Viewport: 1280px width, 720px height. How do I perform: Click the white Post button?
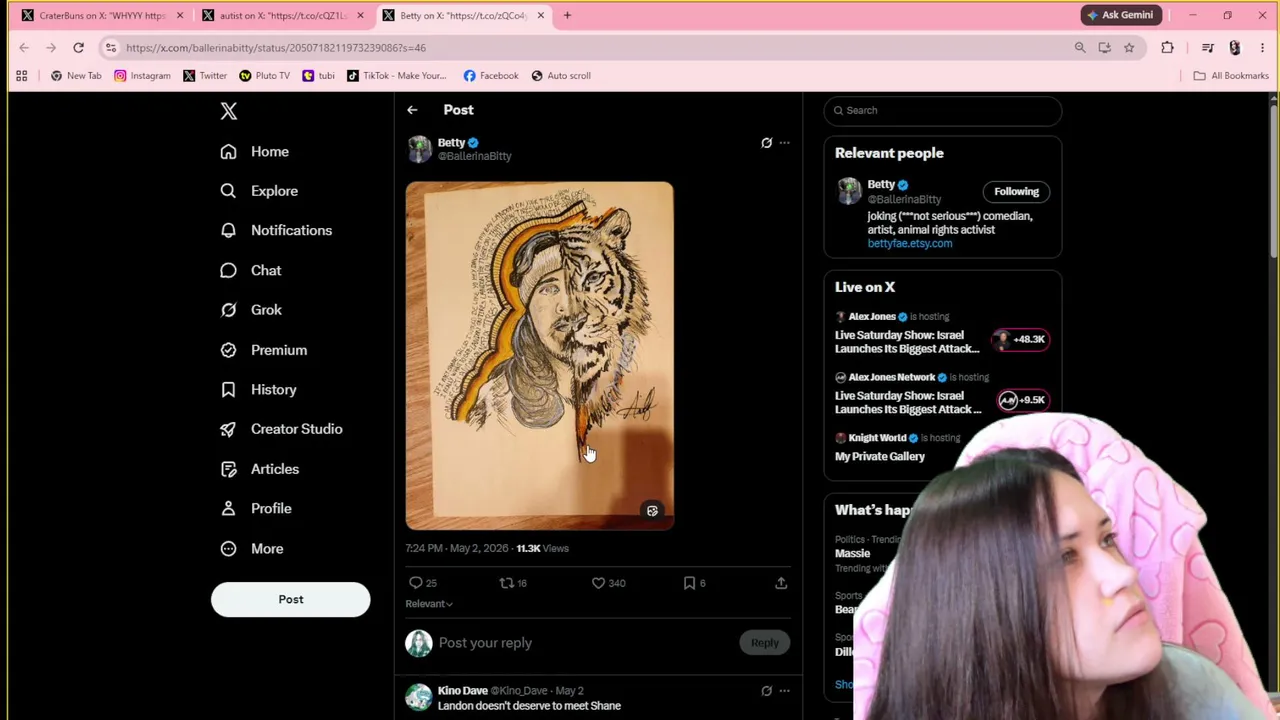click(x=291, y=599)
